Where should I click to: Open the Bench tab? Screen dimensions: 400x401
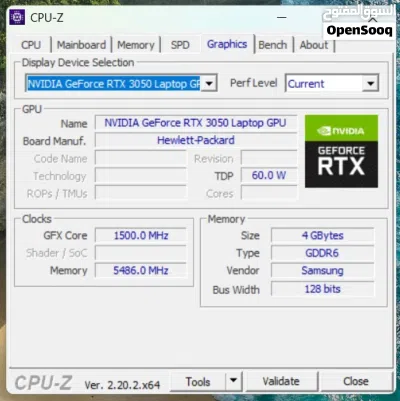(x=273, y=45)
